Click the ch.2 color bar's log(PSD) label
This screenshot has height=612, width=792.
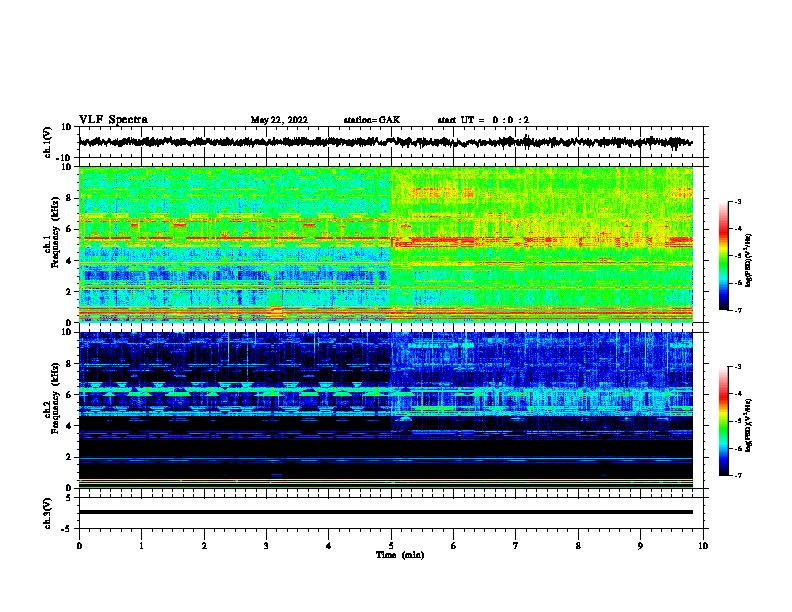tap(748, 425)
